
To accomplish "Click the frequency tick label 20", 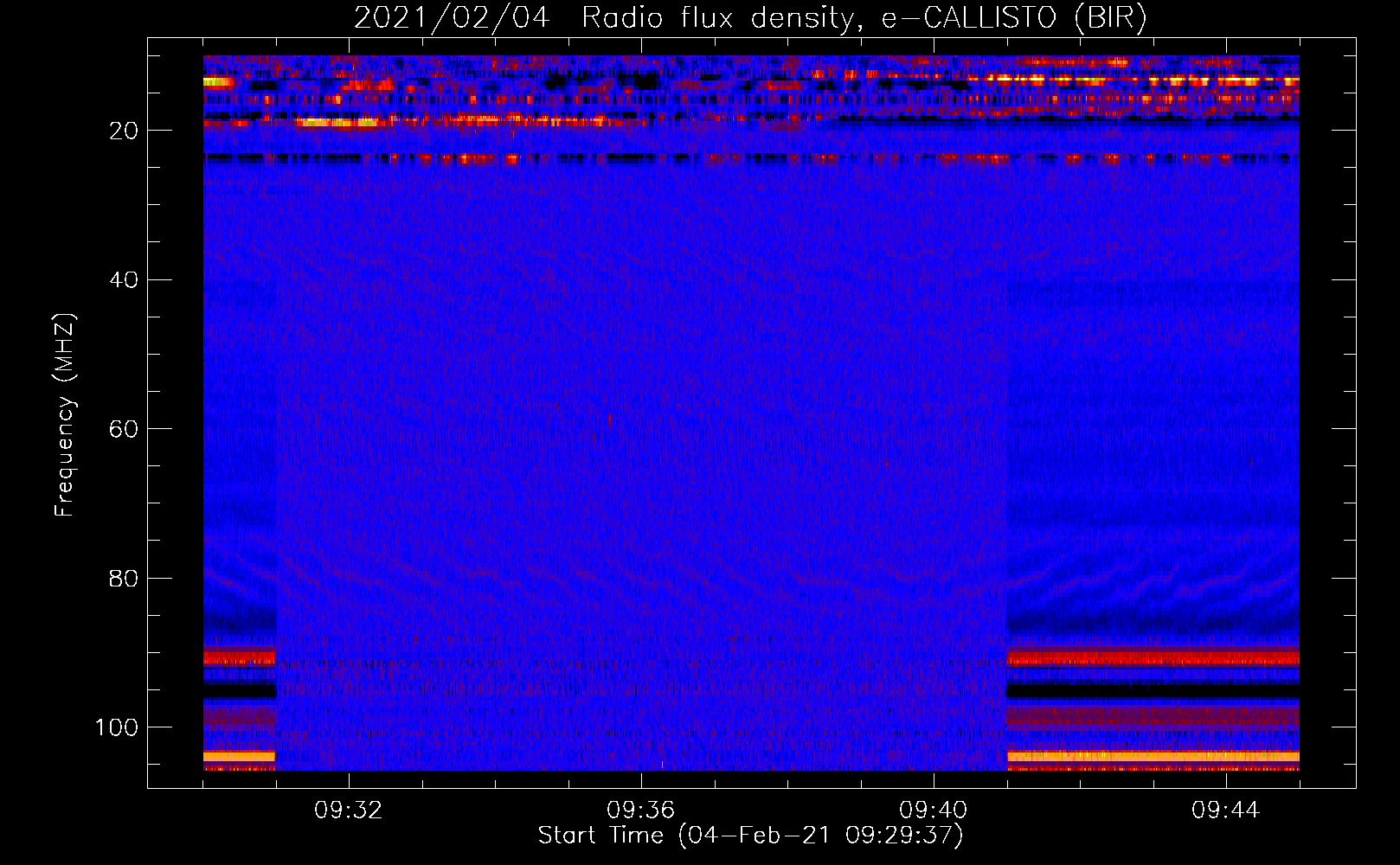I will 125,131.
